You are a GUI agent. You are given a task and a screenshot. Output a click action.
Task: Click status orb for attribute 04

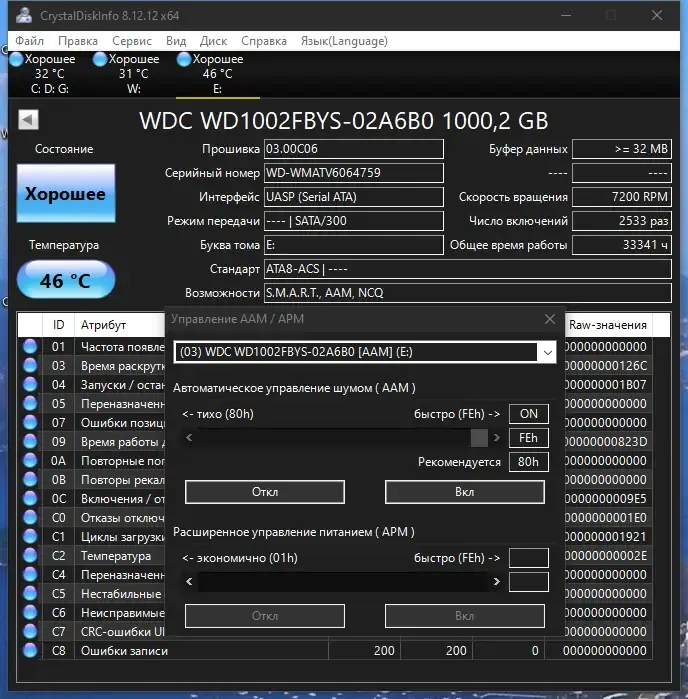coord(30,384)
